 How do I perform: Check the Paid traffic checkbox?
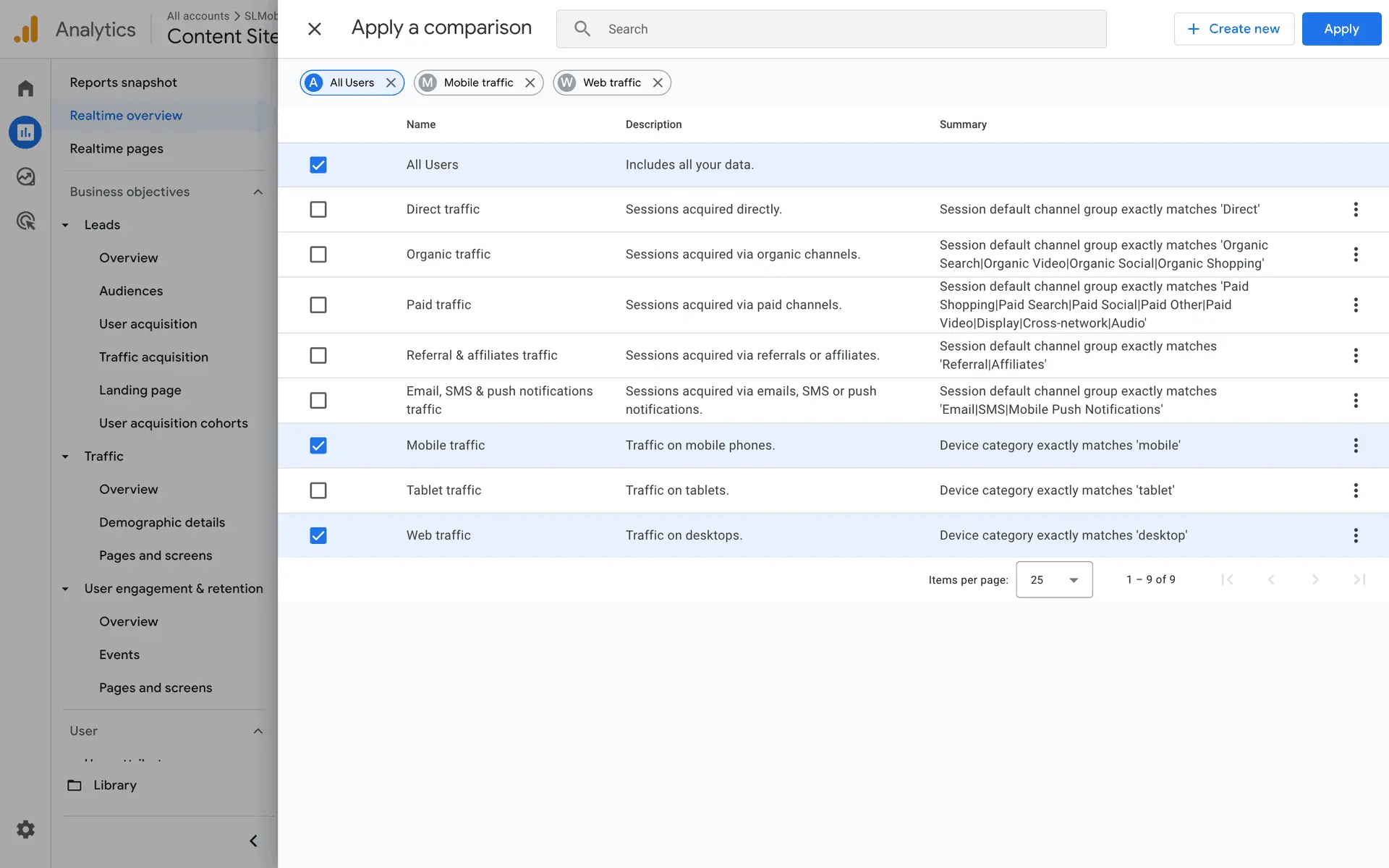[318, 305]
